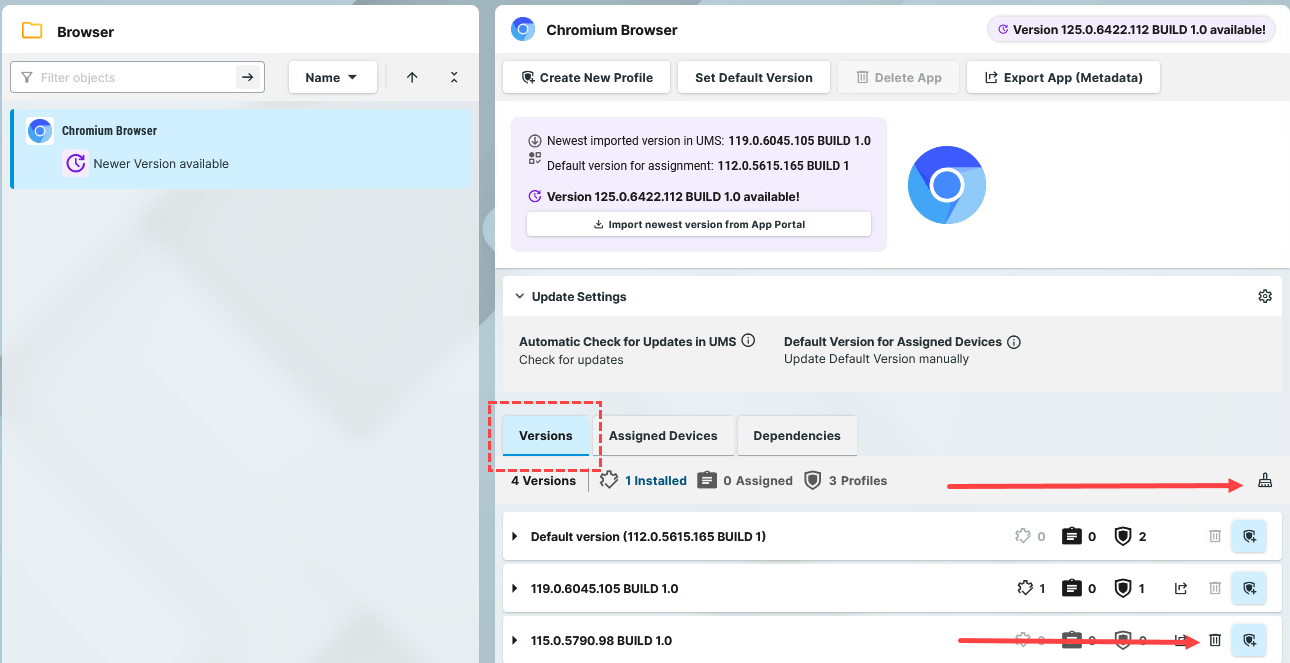Delete version 115.0.5790.98 using its trash icon
Screen dimensions: 1290x663
point(1215,640)
